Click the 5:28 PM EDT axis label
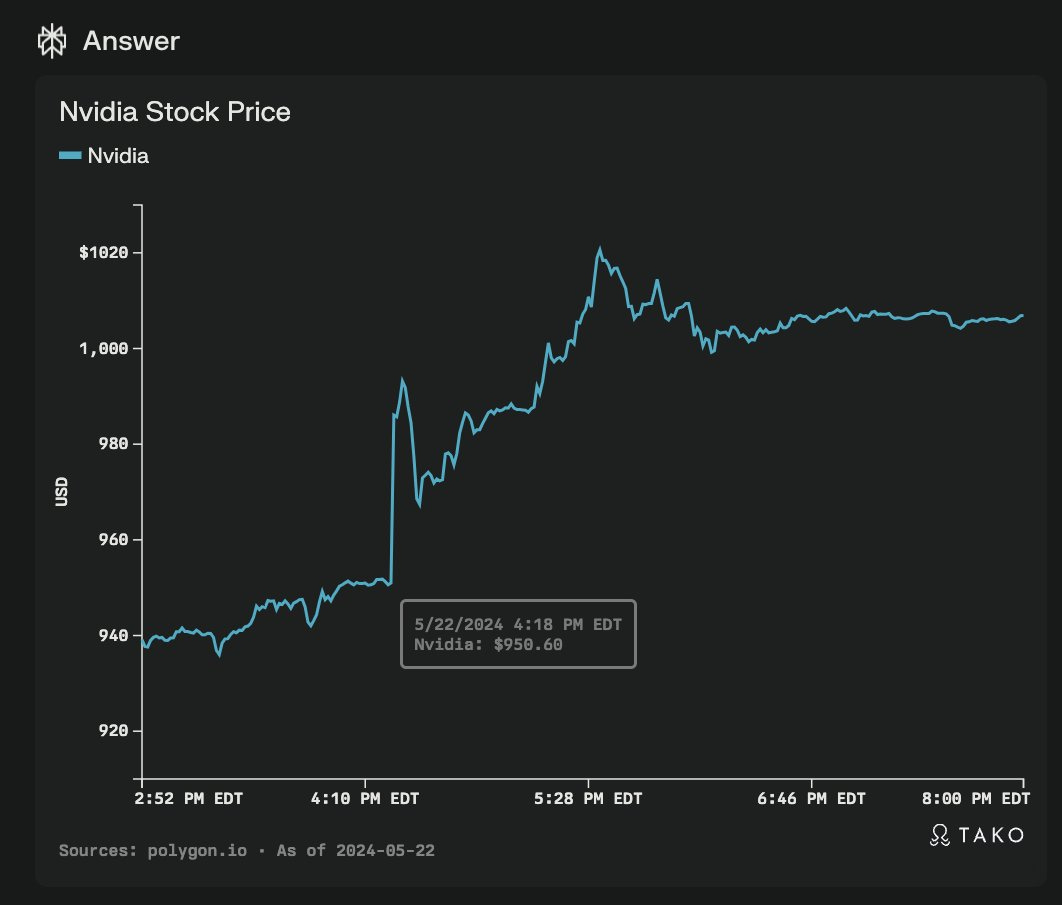Image resolution: width=1062 pixels, height=905 pixels. tap(588, 799)
